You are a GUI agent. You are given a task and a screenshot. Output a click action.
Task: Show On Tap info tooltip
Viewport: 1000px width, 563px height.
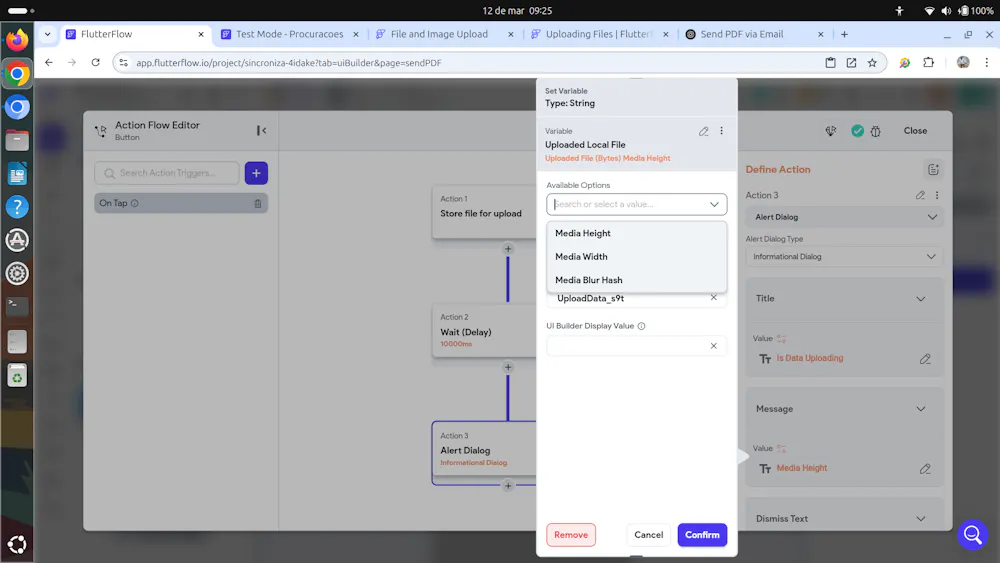click(135, 203)
